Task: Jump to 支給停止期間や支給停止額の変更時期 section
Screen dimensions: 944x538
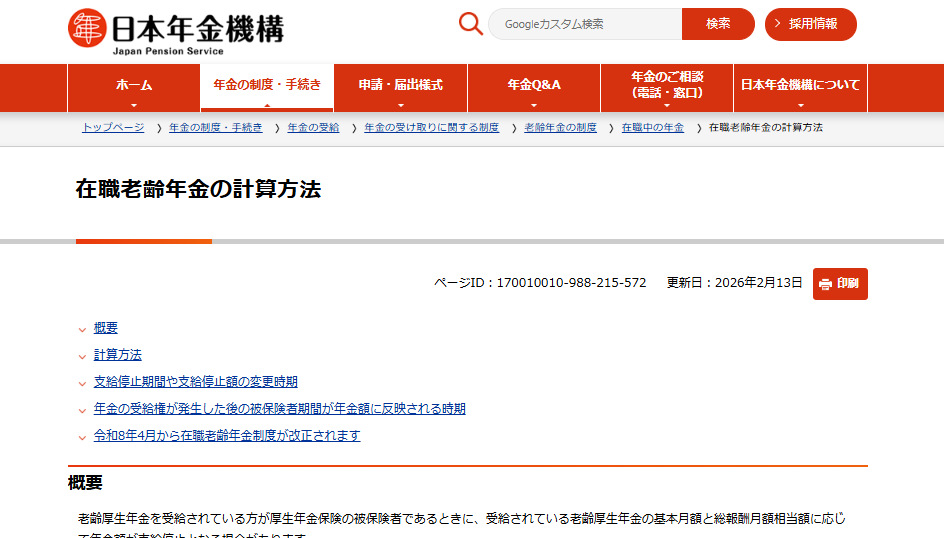Action: tap(195, 382)
